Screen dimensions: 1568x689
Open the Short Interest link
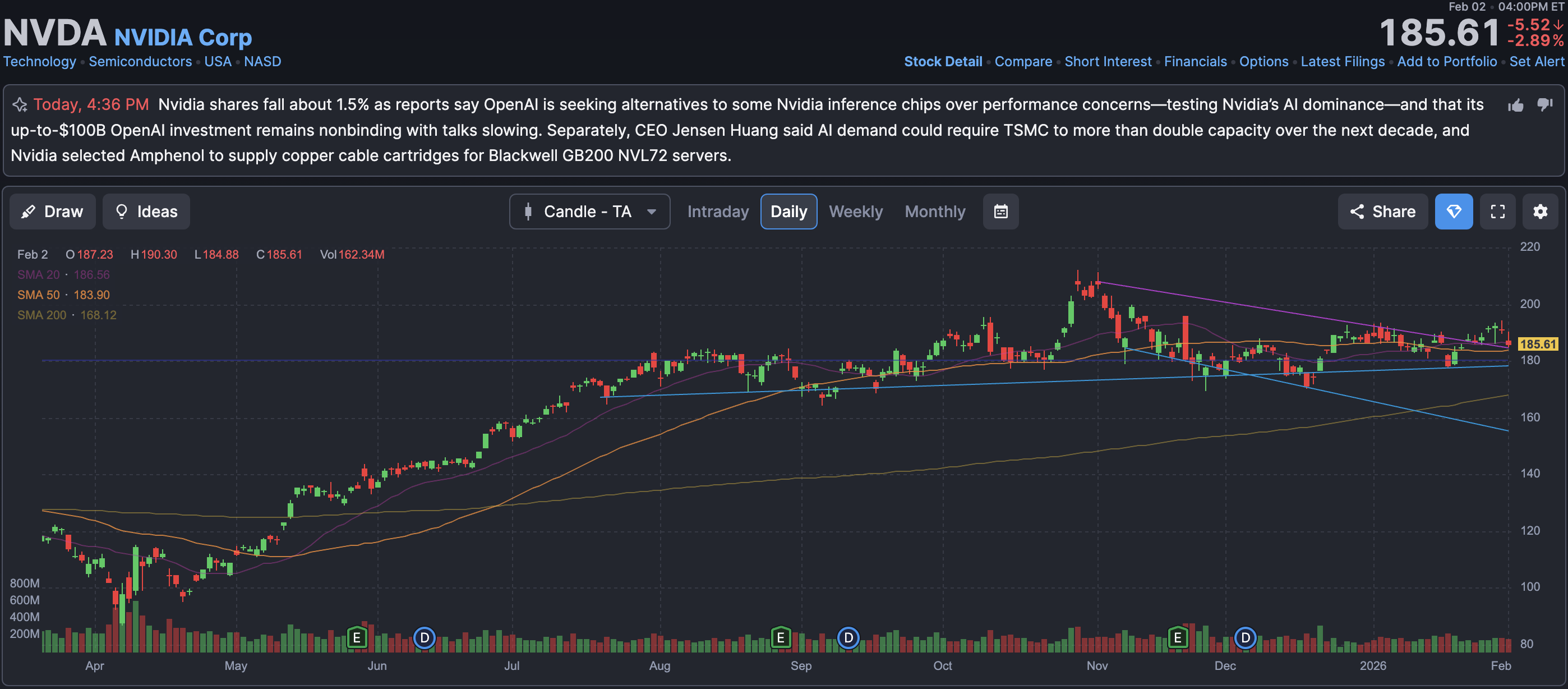pyautogui.click(x=1107, y=62)
